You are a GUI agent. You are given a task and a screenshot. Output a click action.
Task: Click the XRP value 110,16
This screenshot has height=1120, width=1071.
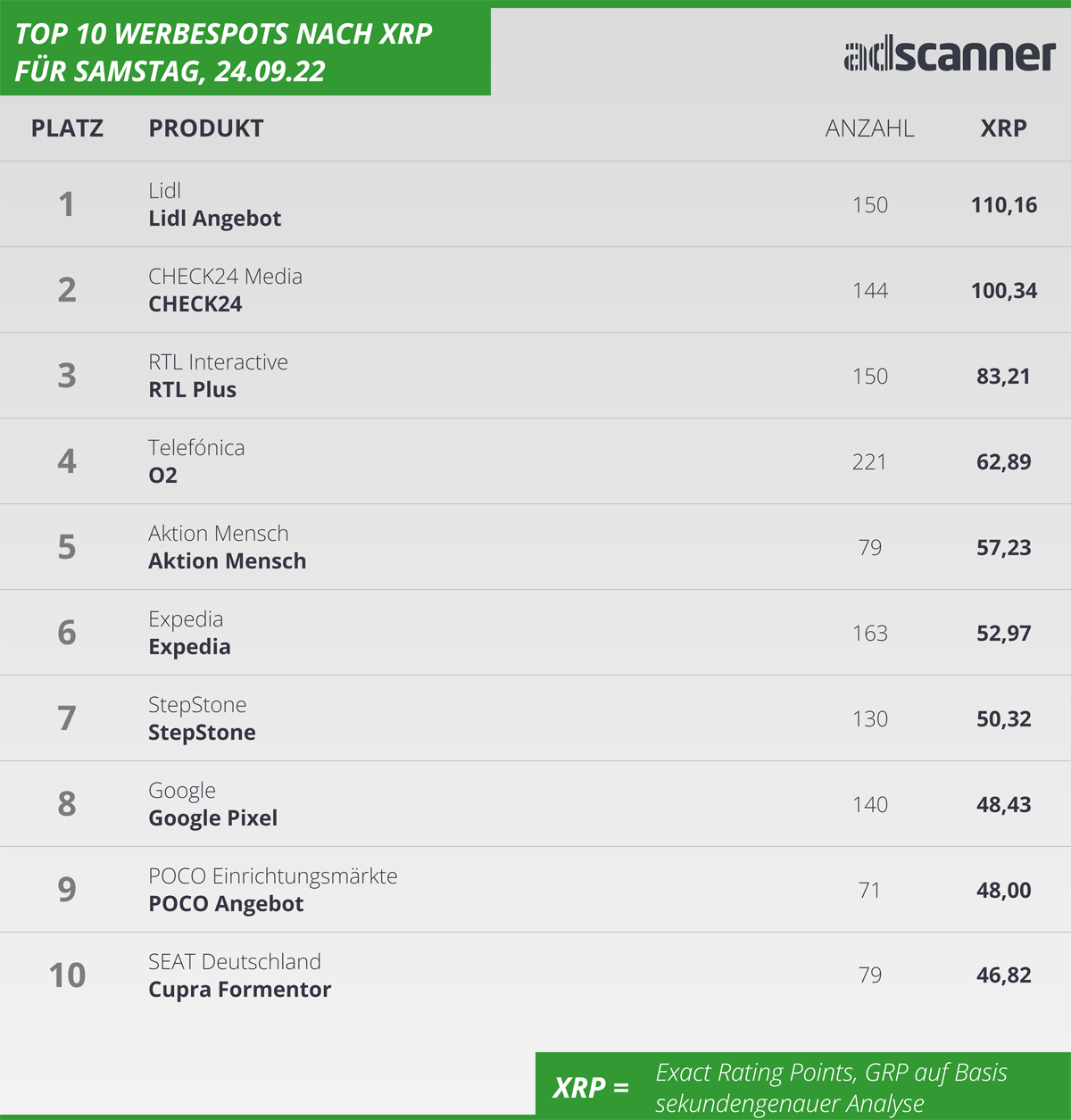(1004, 205)
